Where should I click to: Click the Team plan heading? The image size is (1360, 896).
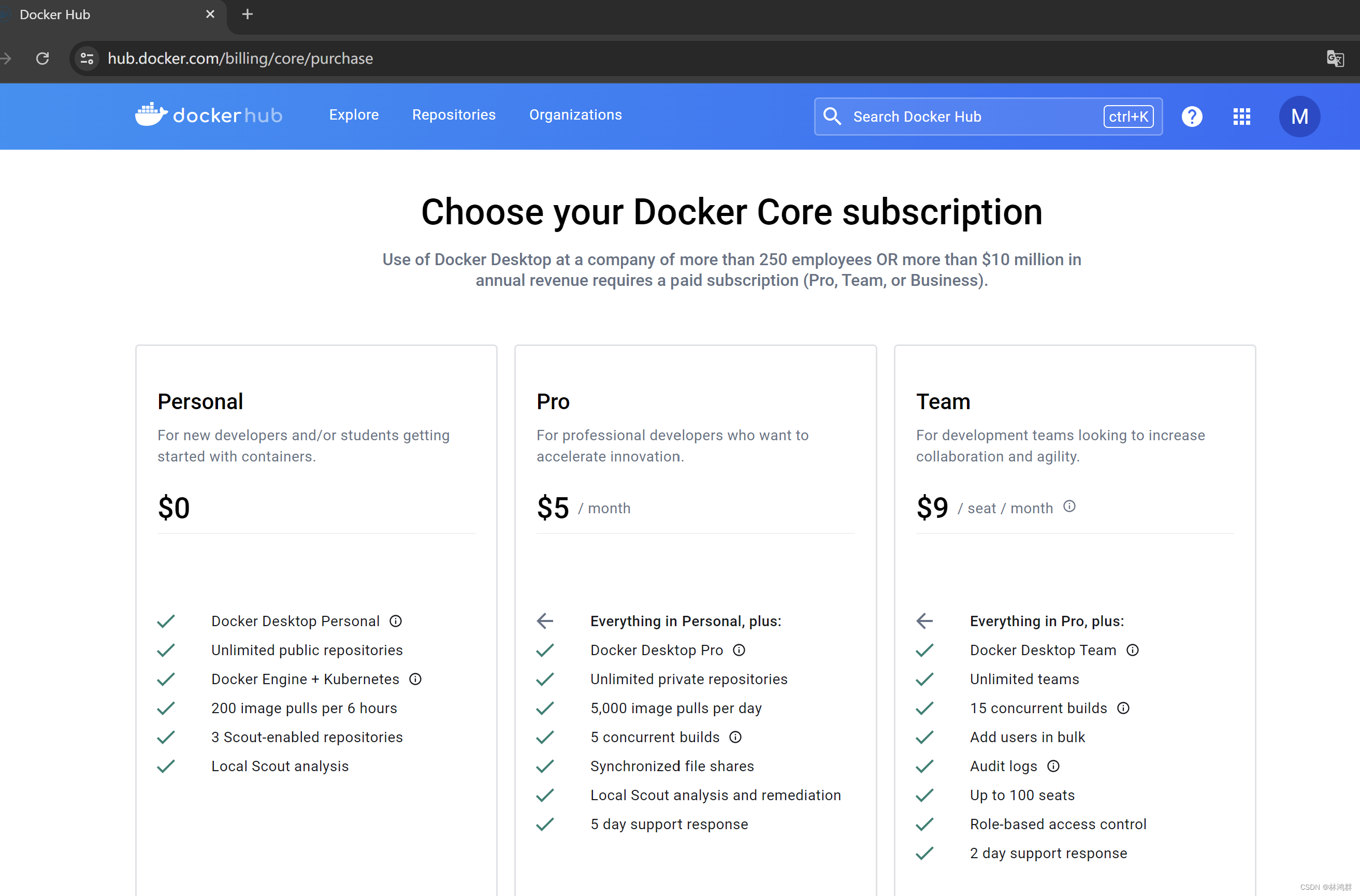943,402
